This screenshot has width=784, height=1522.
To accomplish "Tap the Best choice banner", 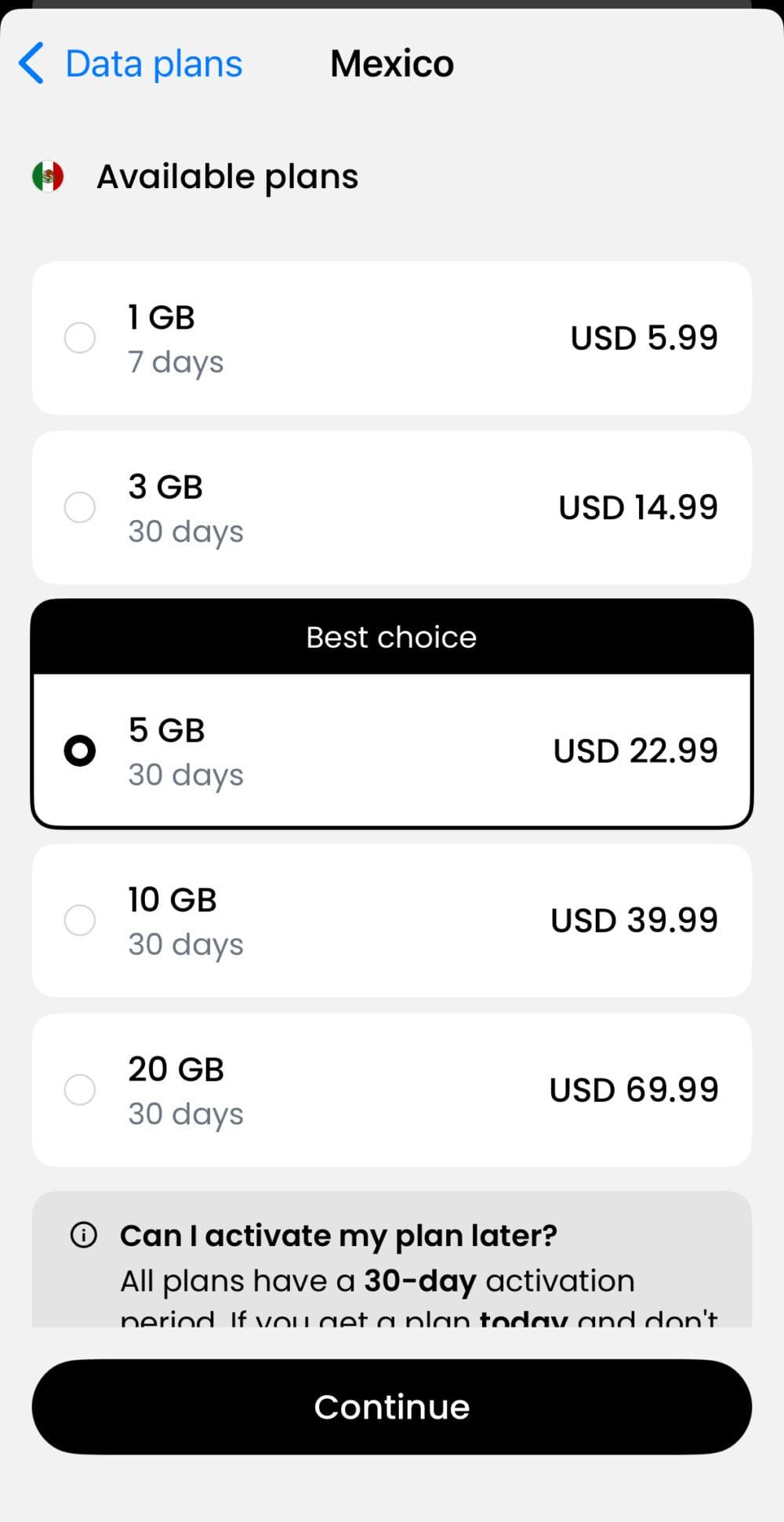I will (391, 637).
